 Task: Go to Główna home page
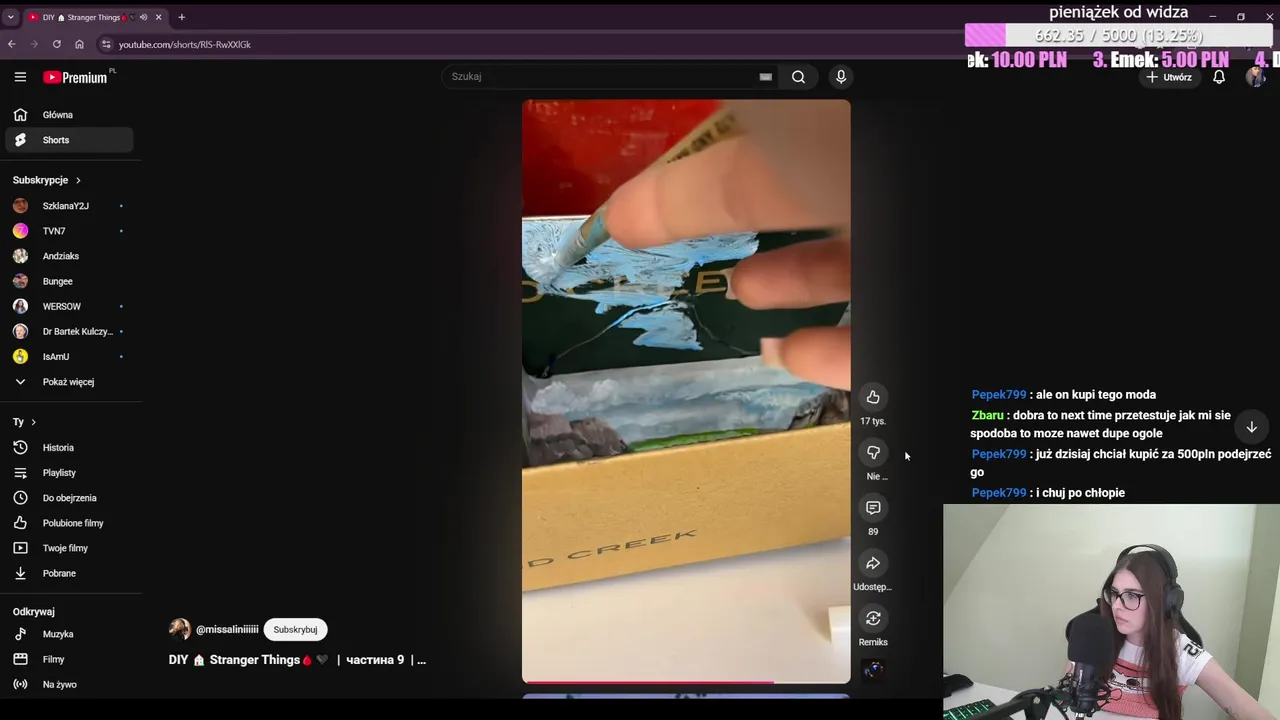68,115
